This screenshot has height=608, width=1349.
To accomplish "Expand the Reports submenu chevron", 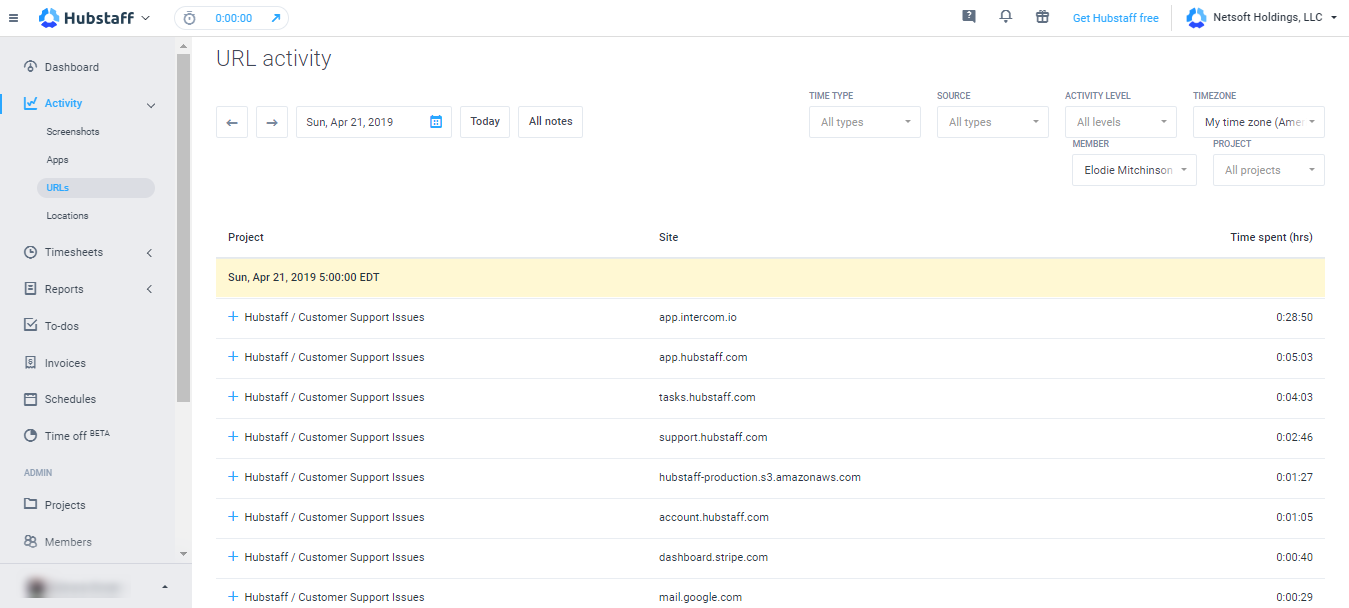I will 150,290.
